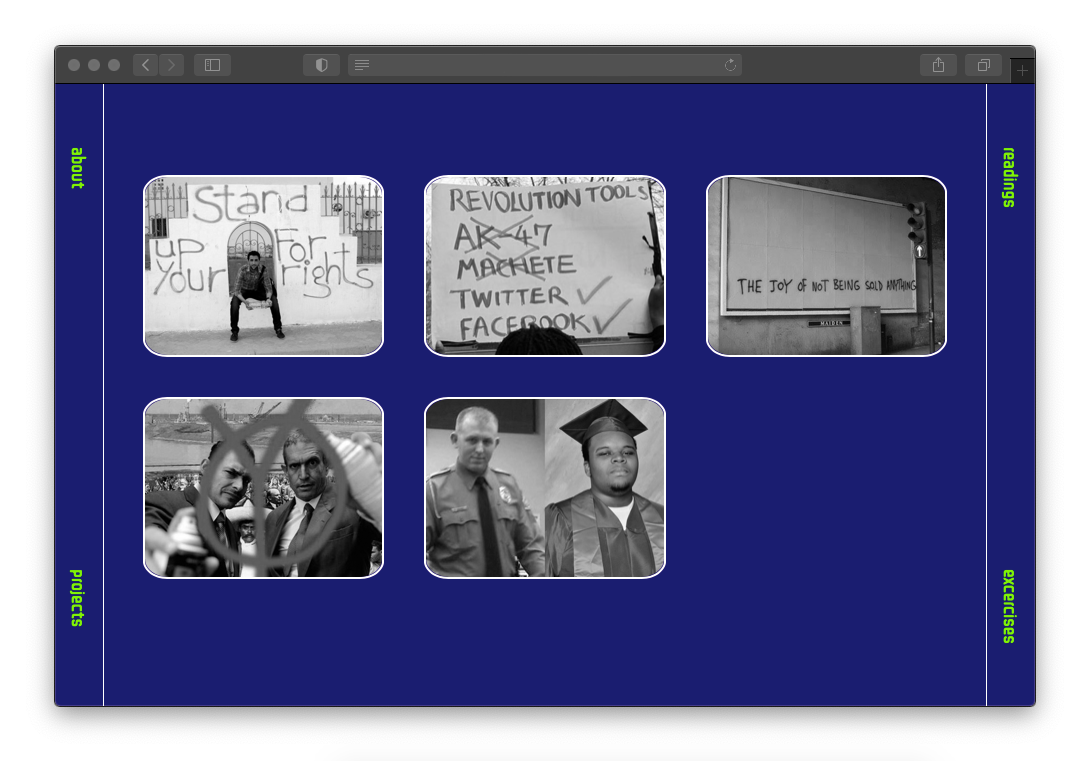Open the 'Stand up for your rights' graffiti image
Image resolution: width=1080 pixels, height=761 pixels.
click(263, 266)
